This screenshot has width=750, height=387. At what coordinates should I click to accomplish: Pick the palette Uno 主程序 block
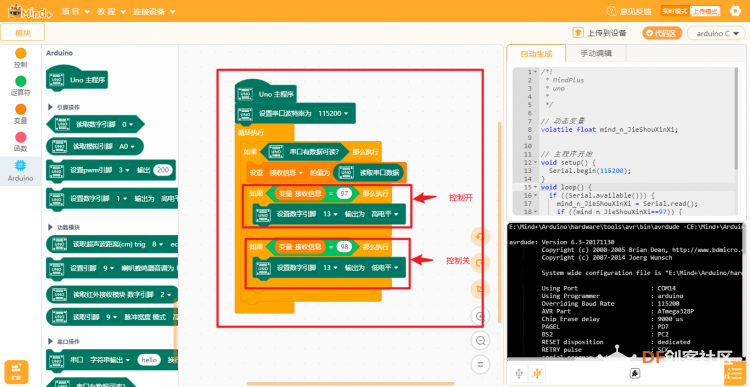tap(77, 79)
